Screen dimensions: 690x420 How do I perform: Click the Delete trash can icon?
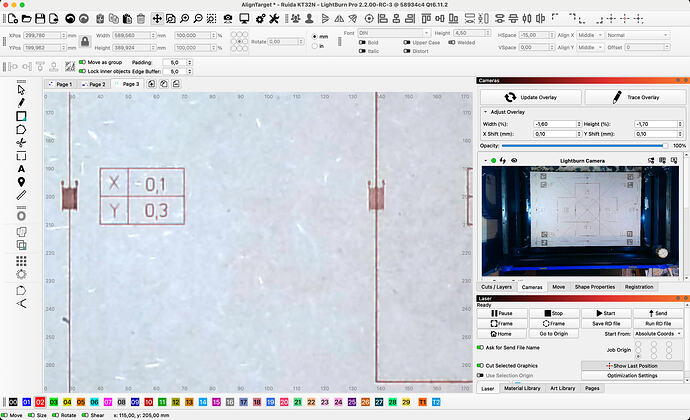pos(141,18)
